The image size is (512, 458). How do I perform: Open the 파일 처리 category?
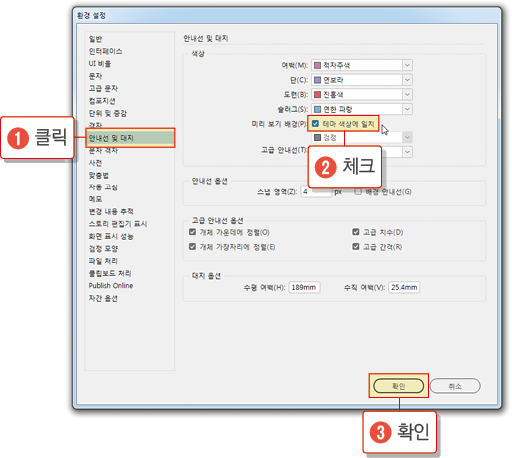tap(103, 261)
